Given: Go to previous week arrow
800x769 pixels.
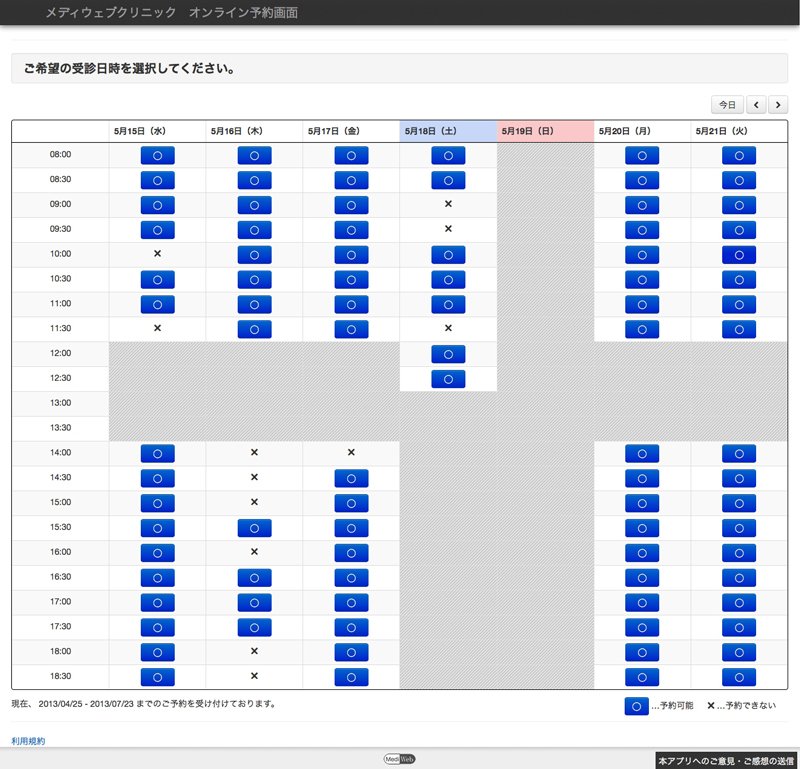Looking at the screenshot, I should (756, 105).
